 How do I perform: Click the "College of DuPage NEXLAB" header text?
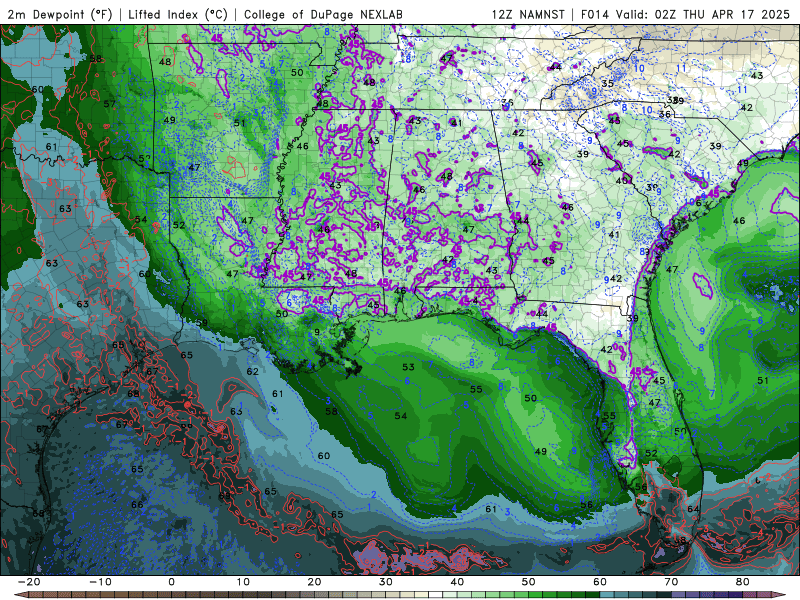323,14
